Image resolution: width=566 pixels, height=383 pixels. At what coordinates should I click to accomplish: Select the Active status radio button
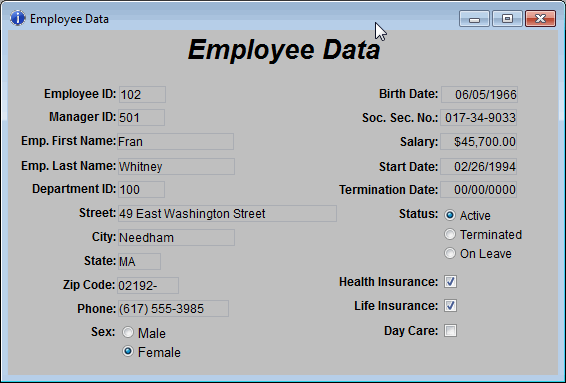450,215
